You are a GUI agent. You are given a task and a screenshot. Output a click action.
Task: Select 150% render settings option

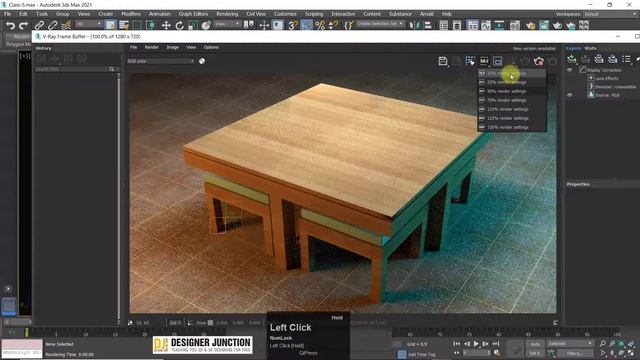point(512,127)
